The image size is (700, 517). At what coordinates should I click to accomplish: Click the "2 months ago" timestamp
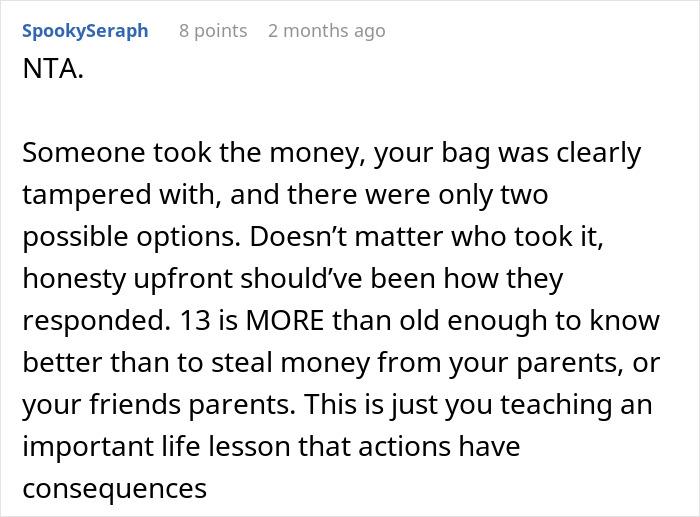coord(326,31)
